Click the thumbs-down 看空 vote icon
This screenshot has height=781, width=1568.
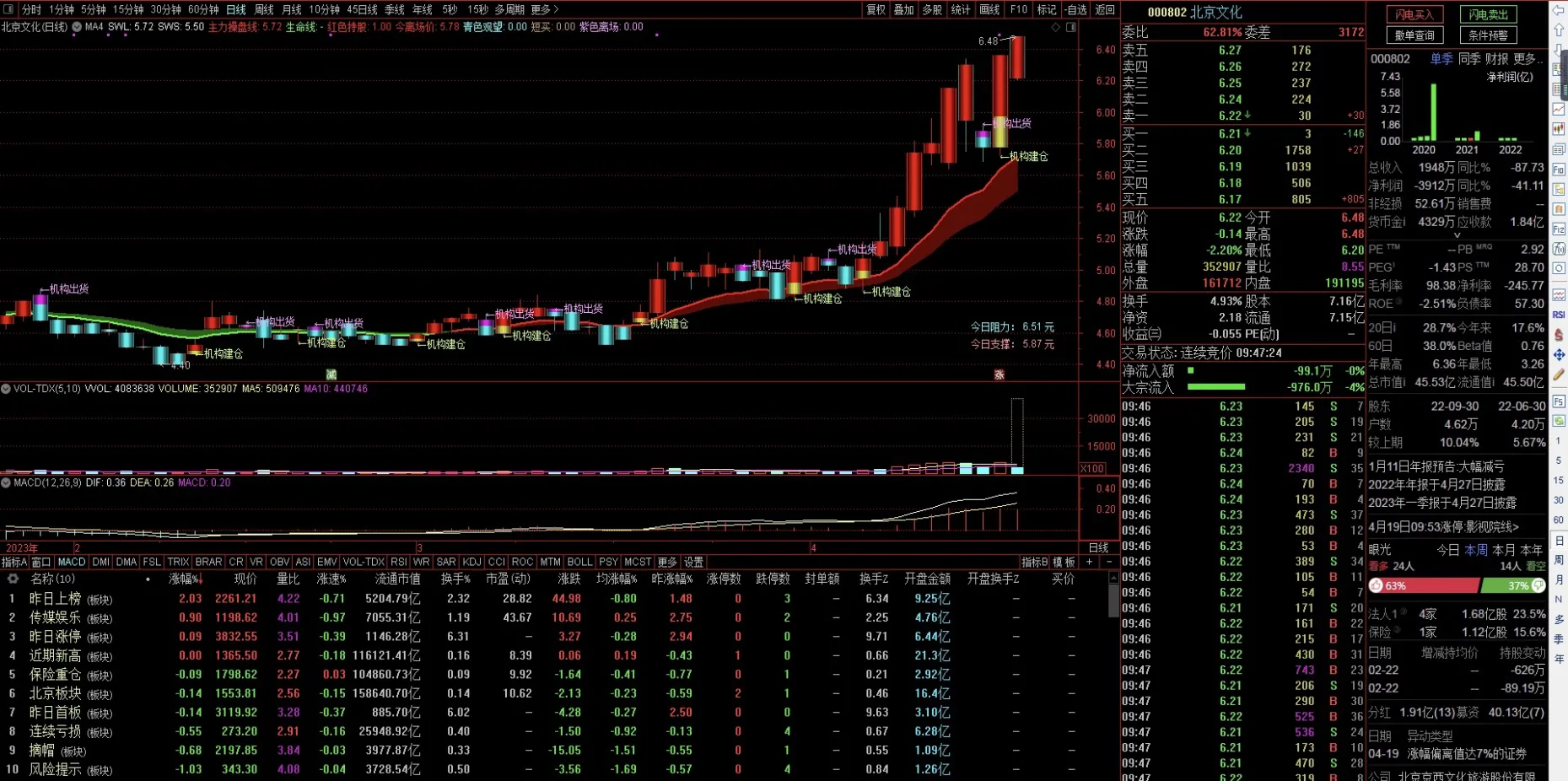[1538, 585]
